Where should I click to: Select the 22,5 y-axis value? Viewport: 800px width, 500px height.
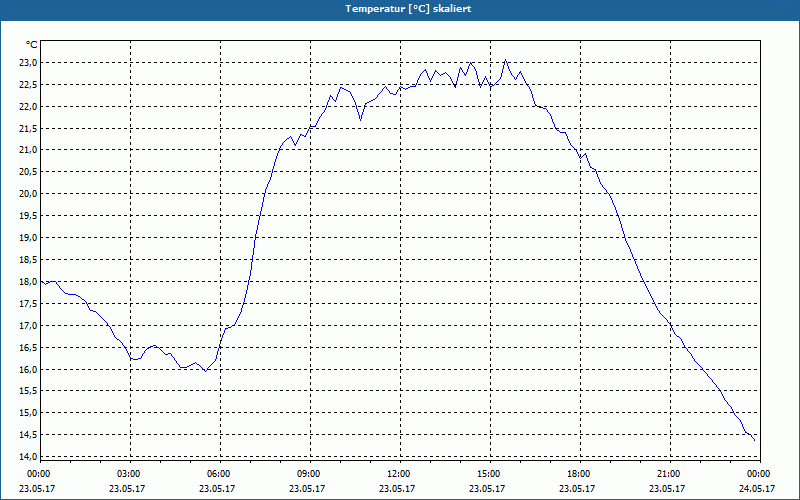pyautogui.click(x=29, y=85)
